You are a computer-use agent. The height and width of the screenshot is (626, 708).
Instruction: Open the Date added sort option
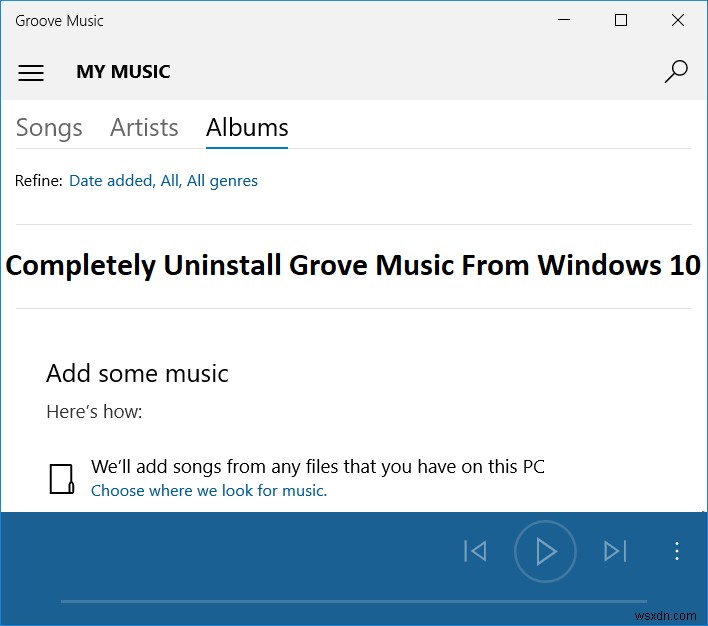[x=112, y=181]
